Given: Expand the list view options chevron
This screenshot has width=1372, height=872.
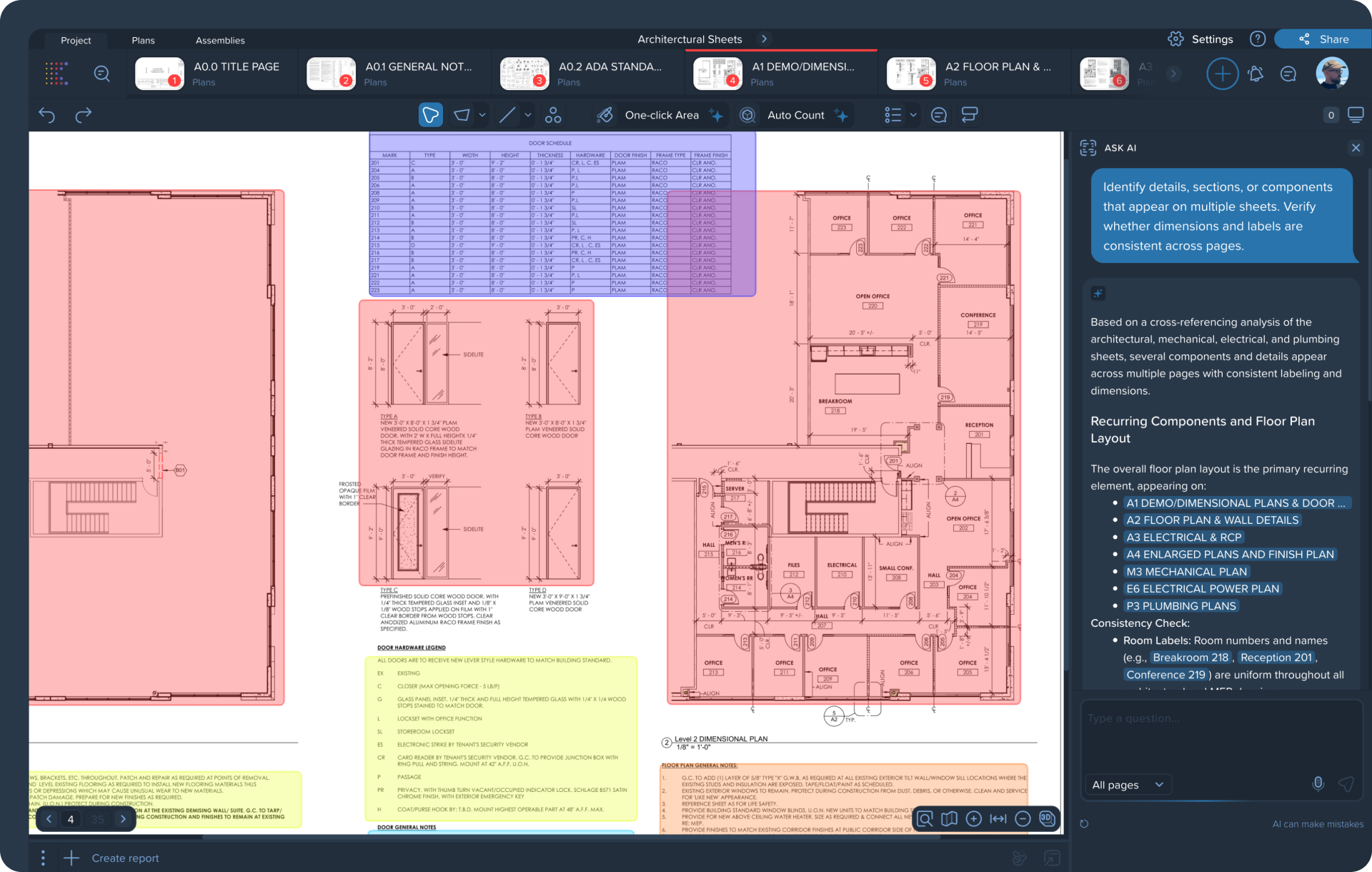Looking at the screenshot, I should point(913,115).
